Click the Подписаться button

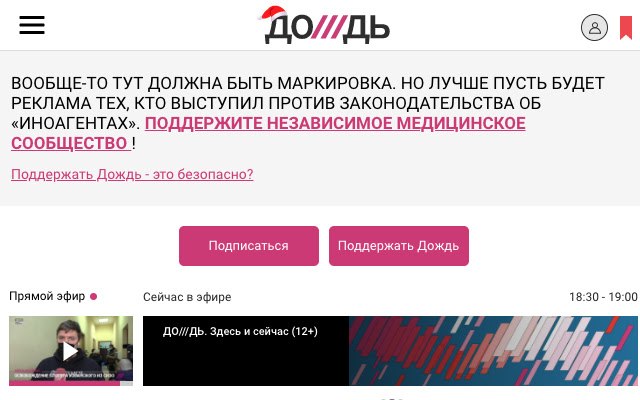click(x=249, y=246)
